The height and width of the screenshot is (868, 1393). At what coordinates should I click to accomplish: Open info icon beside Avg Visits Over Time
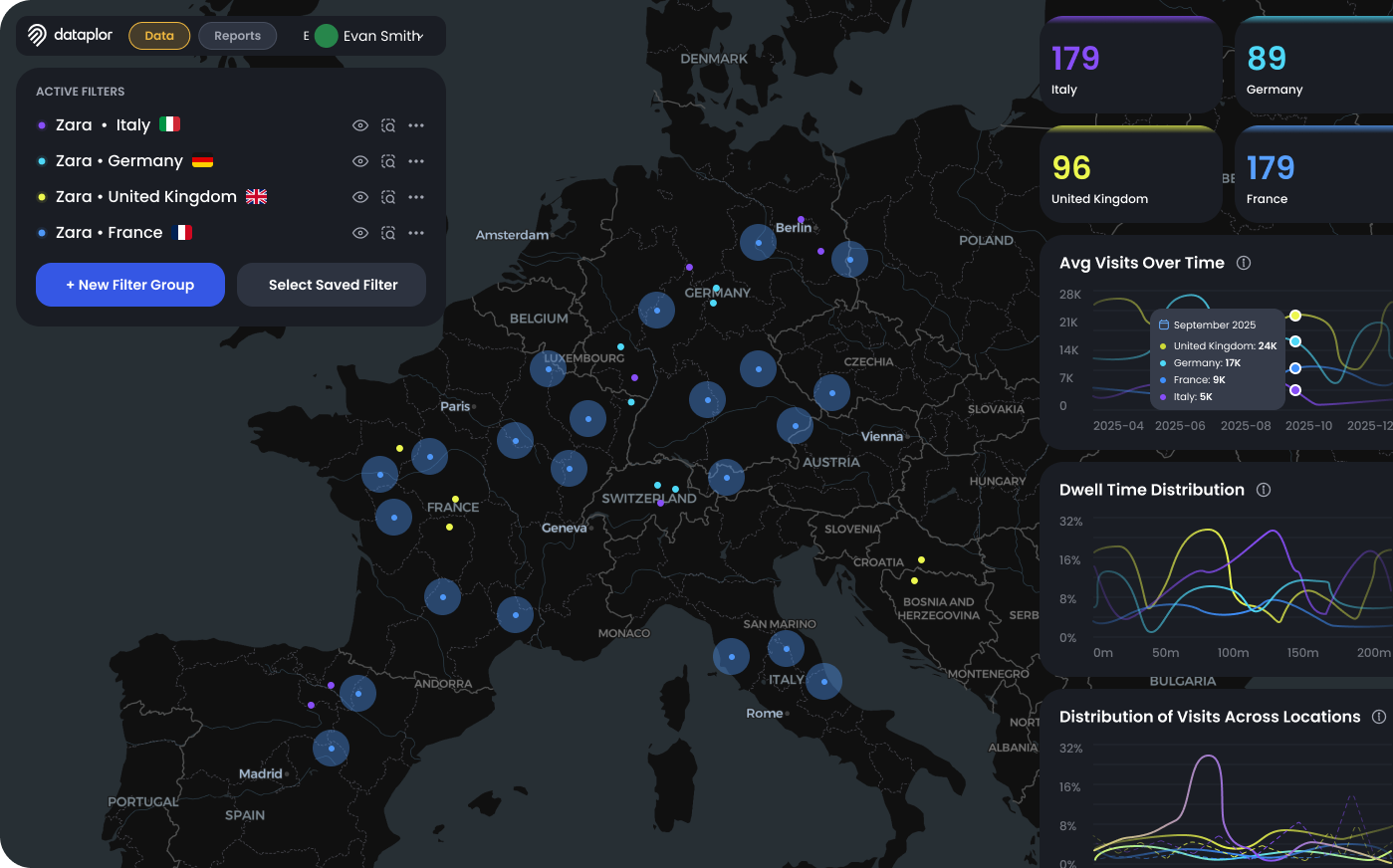pyautogui.click(x=1244, y=263)
